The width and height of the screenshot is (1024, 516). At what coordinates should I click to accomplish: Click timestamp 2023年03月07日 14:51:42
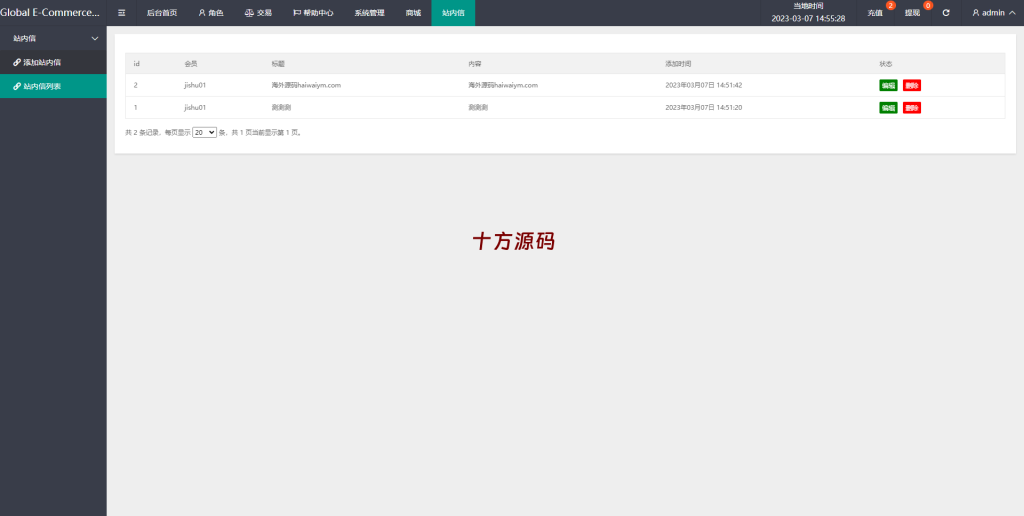pos(703,85)
